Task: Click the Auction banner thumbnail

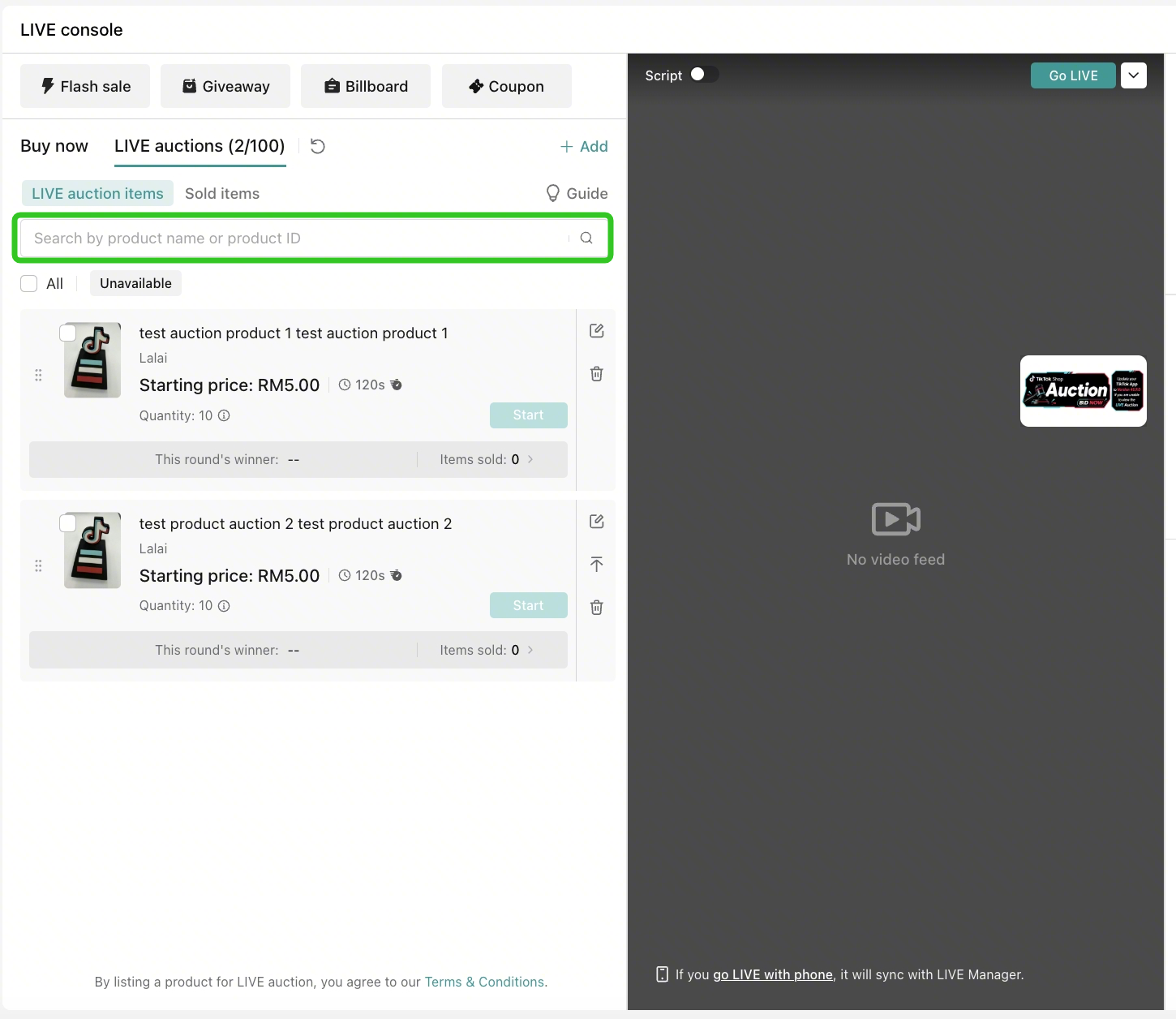Action: [x=1084, y=391]
